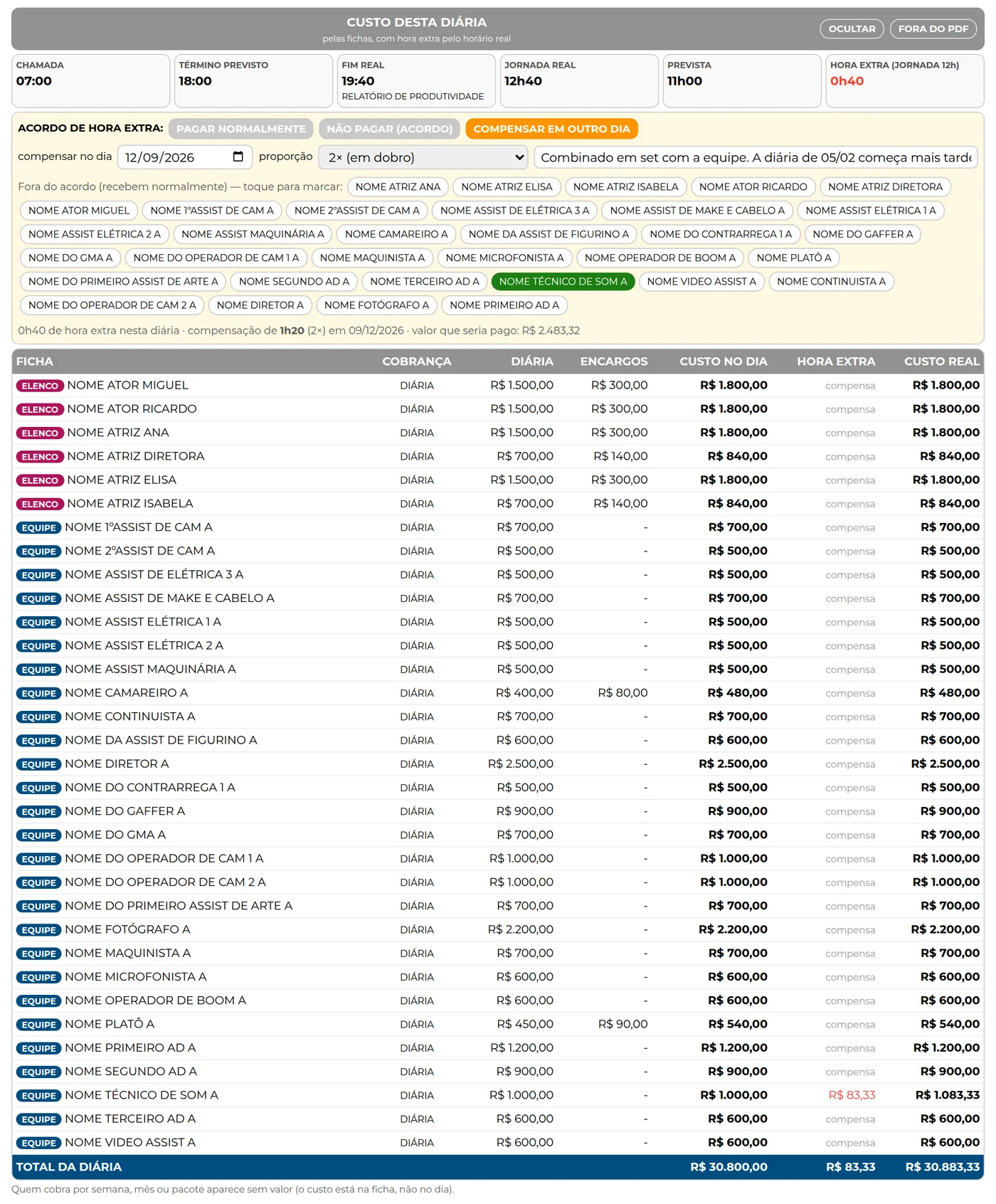Click R$ 90,00 encargos of NOME PLATÔ A
Screen dimensions: 996x1204
623,1025
